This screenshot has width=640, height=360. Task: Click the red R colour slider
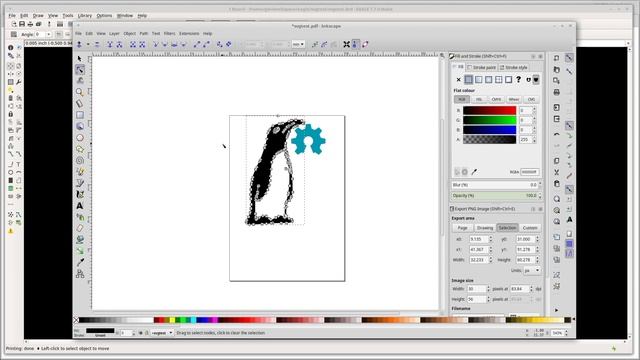(x=489, y=110)
